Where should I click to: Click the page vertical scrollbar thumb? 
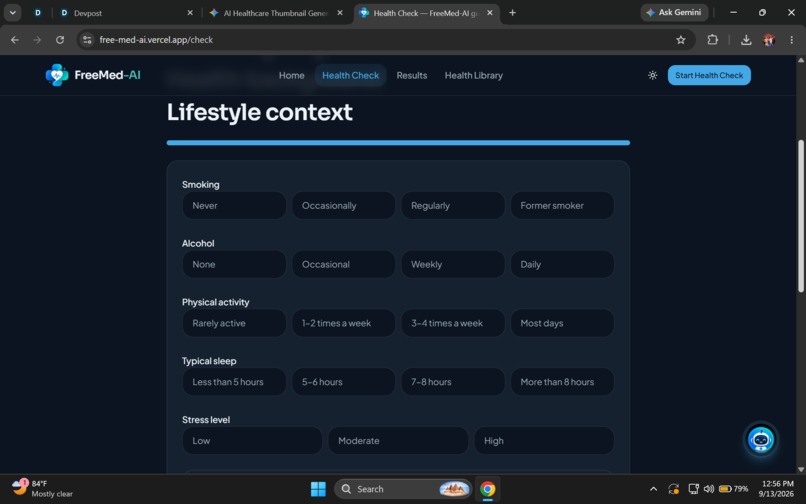801,216
